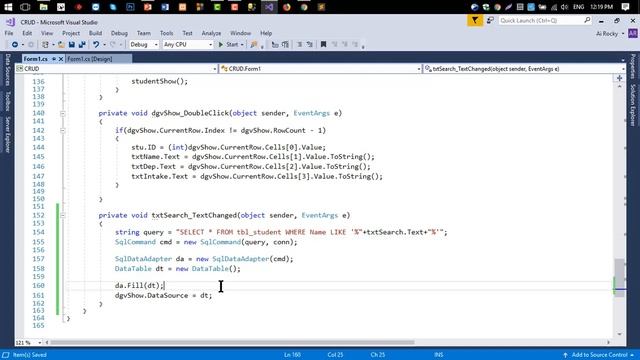Save the current file with the disk icon

(71, 44)
